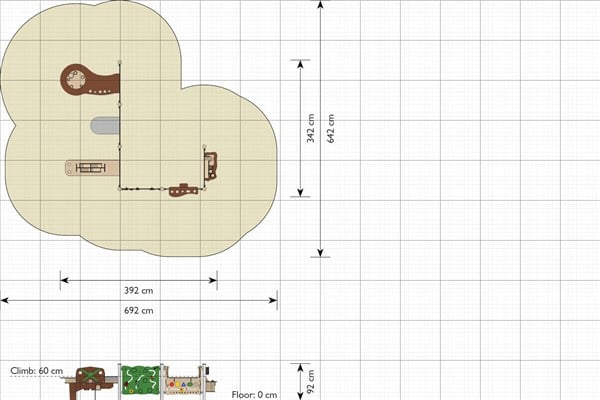Image resolution: width=600 pixels, height=400 pixels.
Task: Select the brown round climbing platform
Action: tap(90, 80)
